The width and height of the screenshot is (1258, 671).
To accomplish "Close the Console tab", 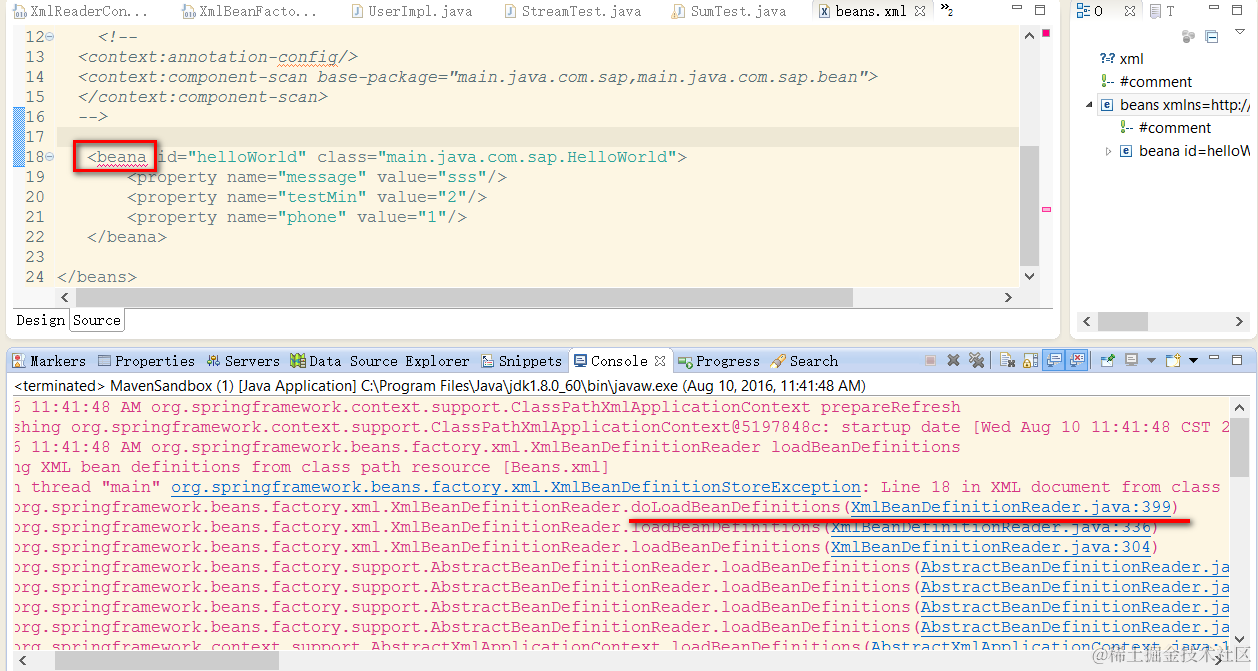I will coord(660,361).
